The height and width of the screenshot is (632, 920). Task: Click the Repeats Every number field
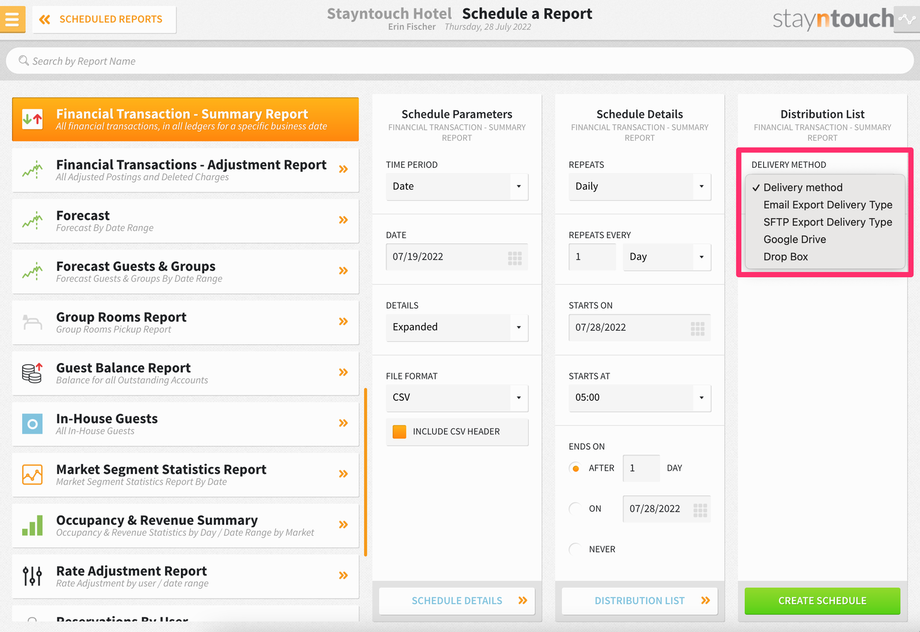(592, 257)
